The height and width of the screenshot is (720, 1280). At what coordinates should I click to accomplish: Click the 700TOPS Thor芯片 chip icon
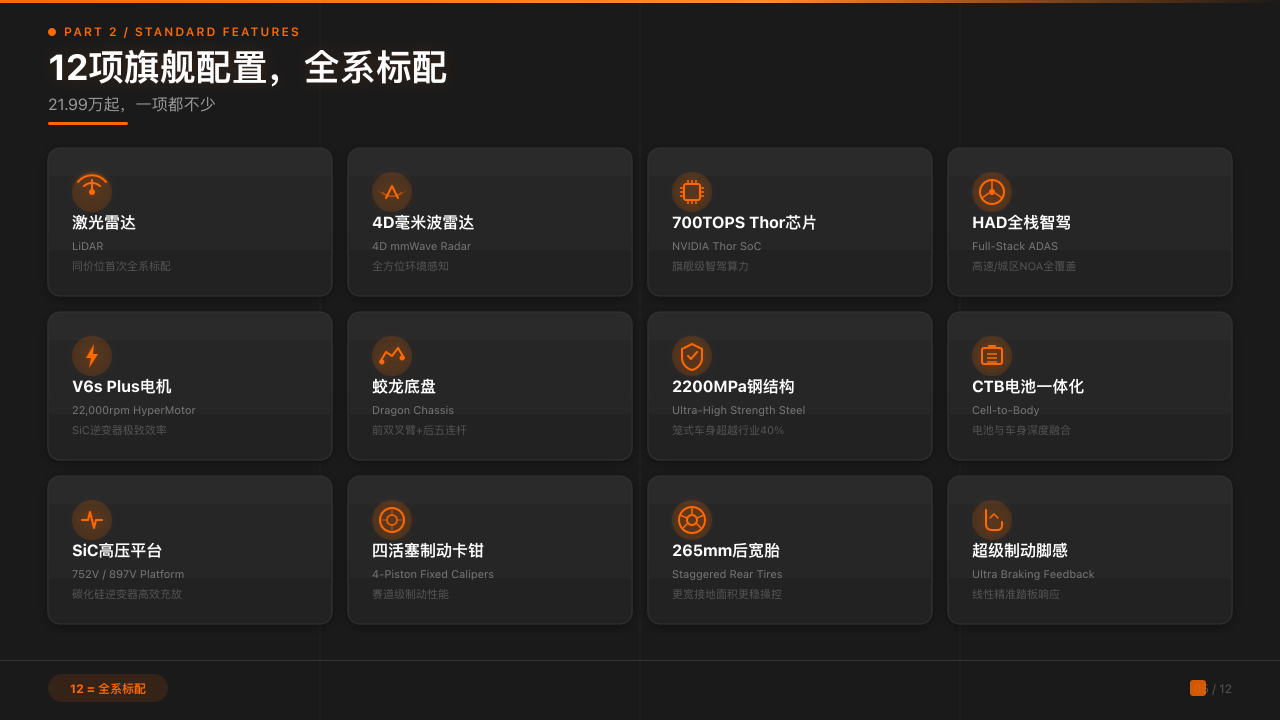tap(692, 191)
